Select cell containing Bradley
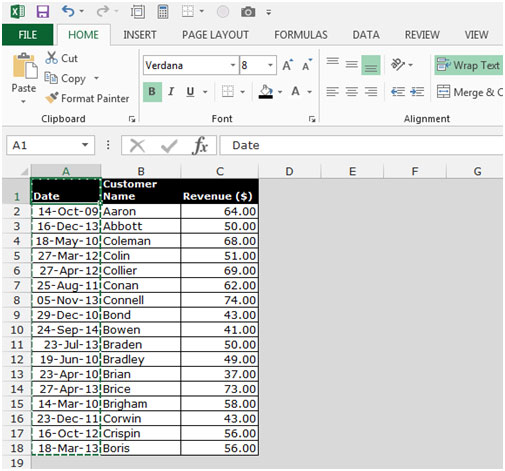Viewport: 505px width, 471px height. [140, 359]
